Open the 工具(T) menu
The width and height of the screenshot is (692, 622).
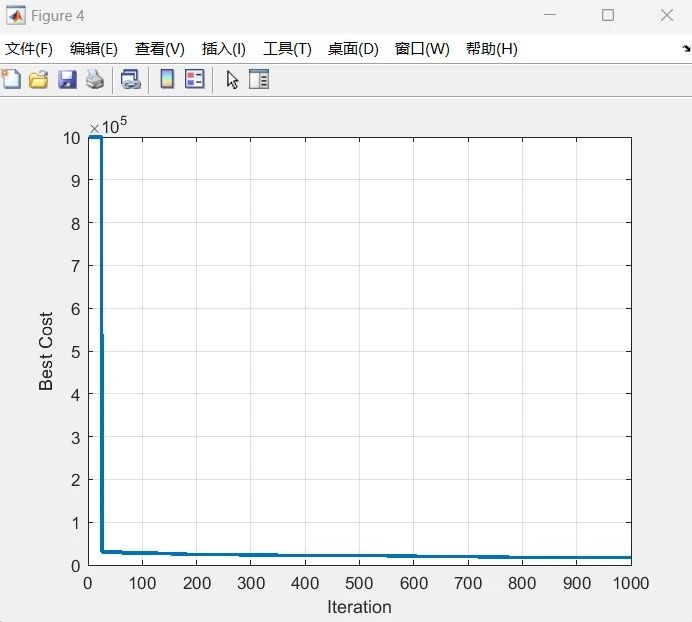tap(287, 49)
